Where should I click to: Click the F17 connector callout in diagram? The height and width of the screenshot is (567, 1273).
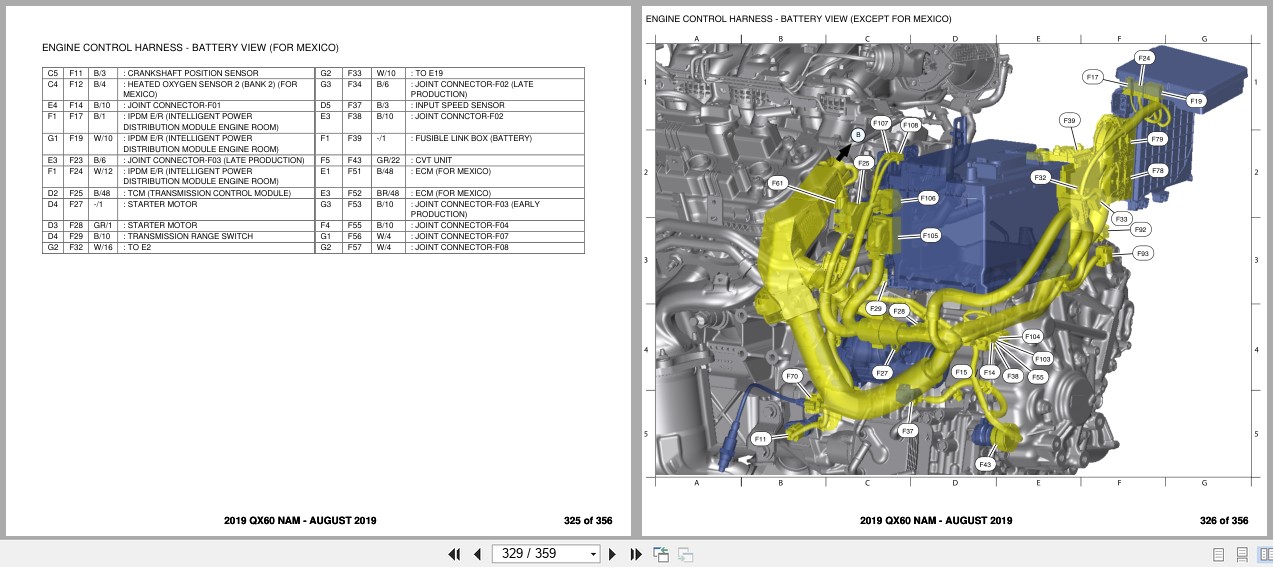click(1092, 77)
